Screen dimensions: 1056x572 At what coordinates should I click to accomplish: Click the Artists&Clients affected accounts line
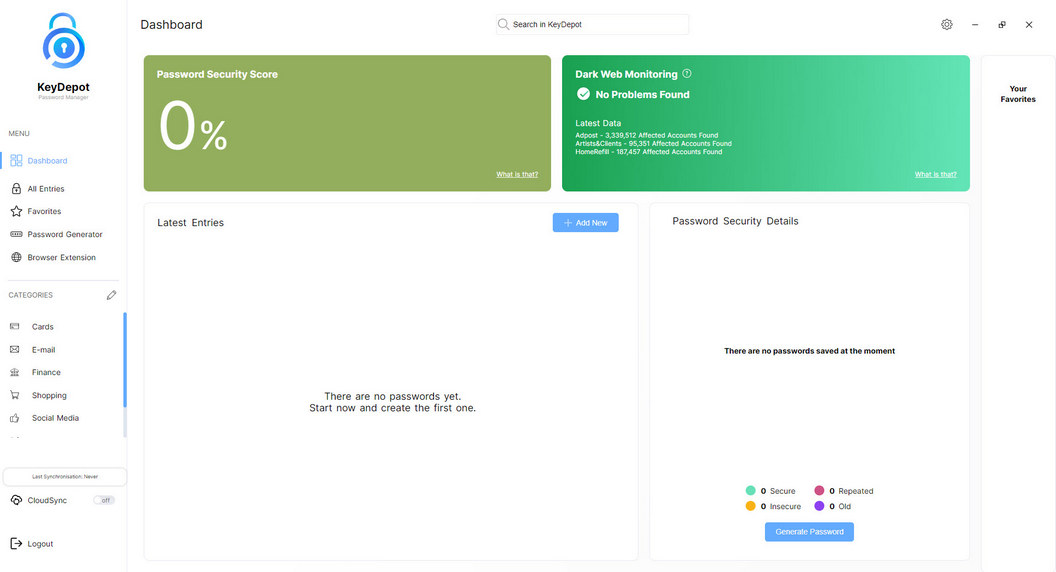[x=653, y=144]
